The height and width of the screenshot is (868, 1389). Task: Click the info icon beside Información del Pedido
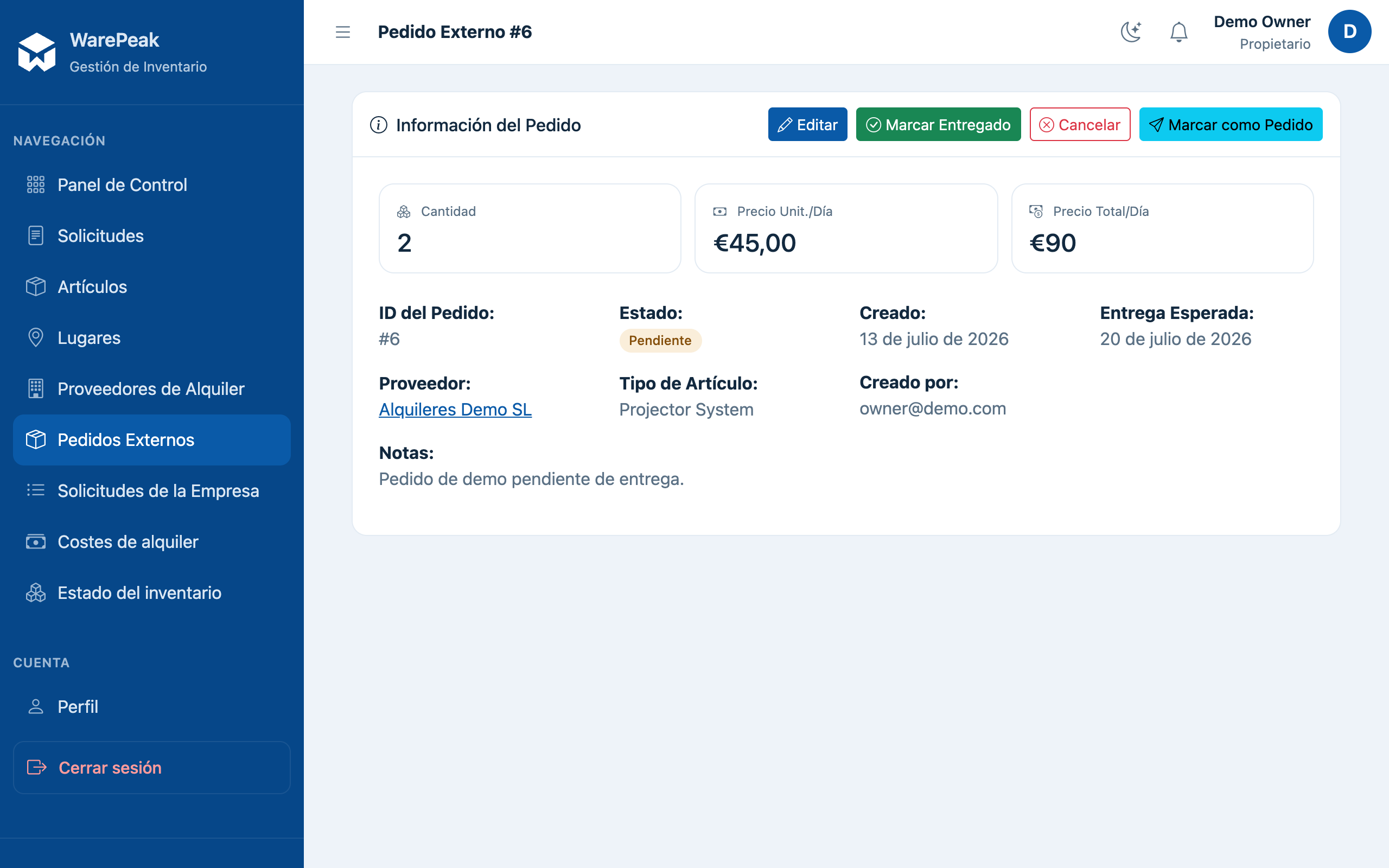point(378,125)
